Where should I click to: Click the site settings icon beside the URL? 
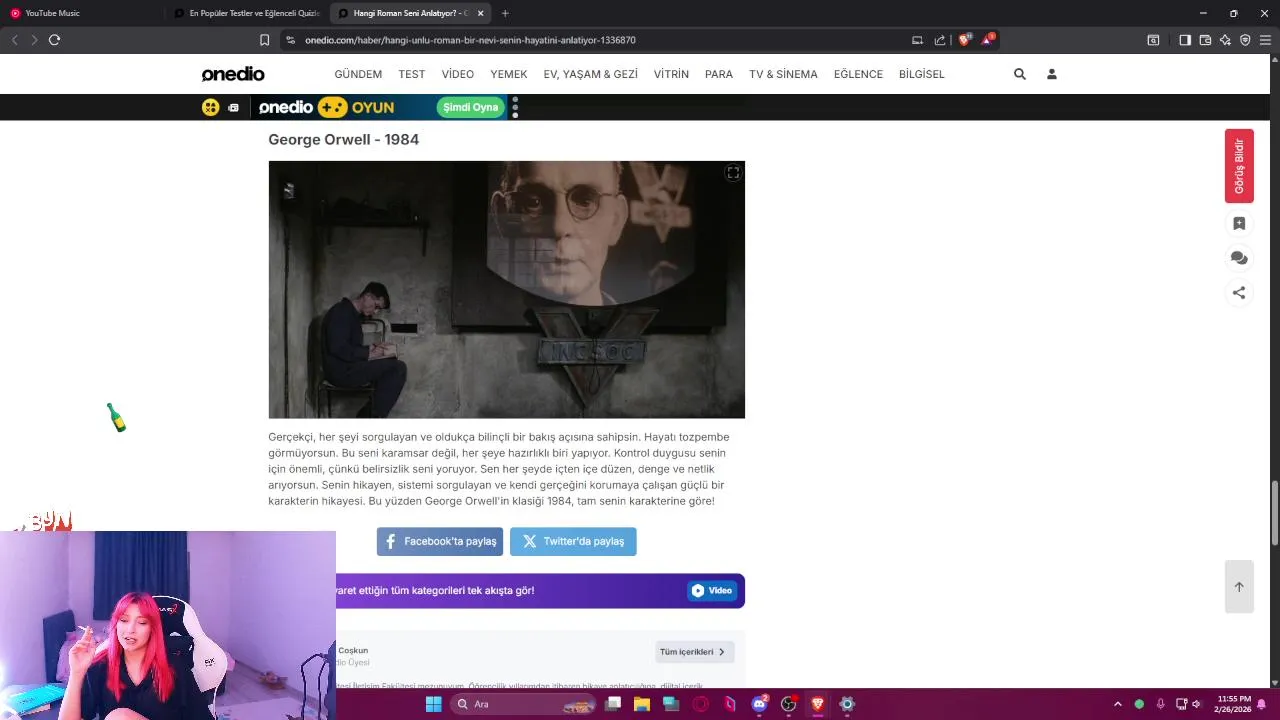point(290,40)
